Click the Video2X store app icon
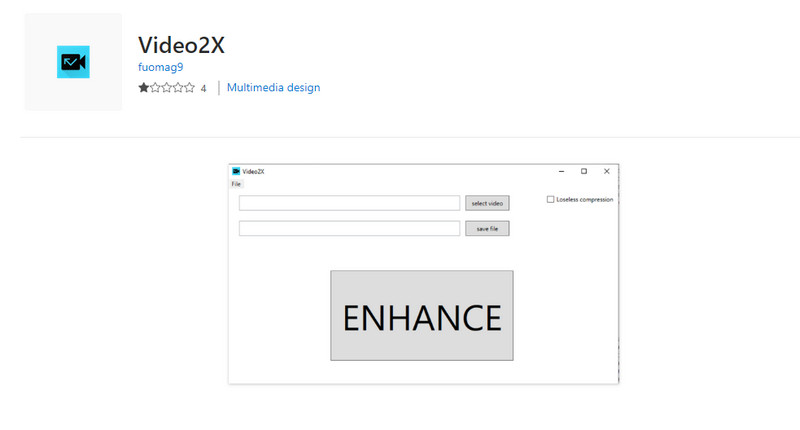Image resolution: width=800 pixels, height=430 pixels. (73, 62)
